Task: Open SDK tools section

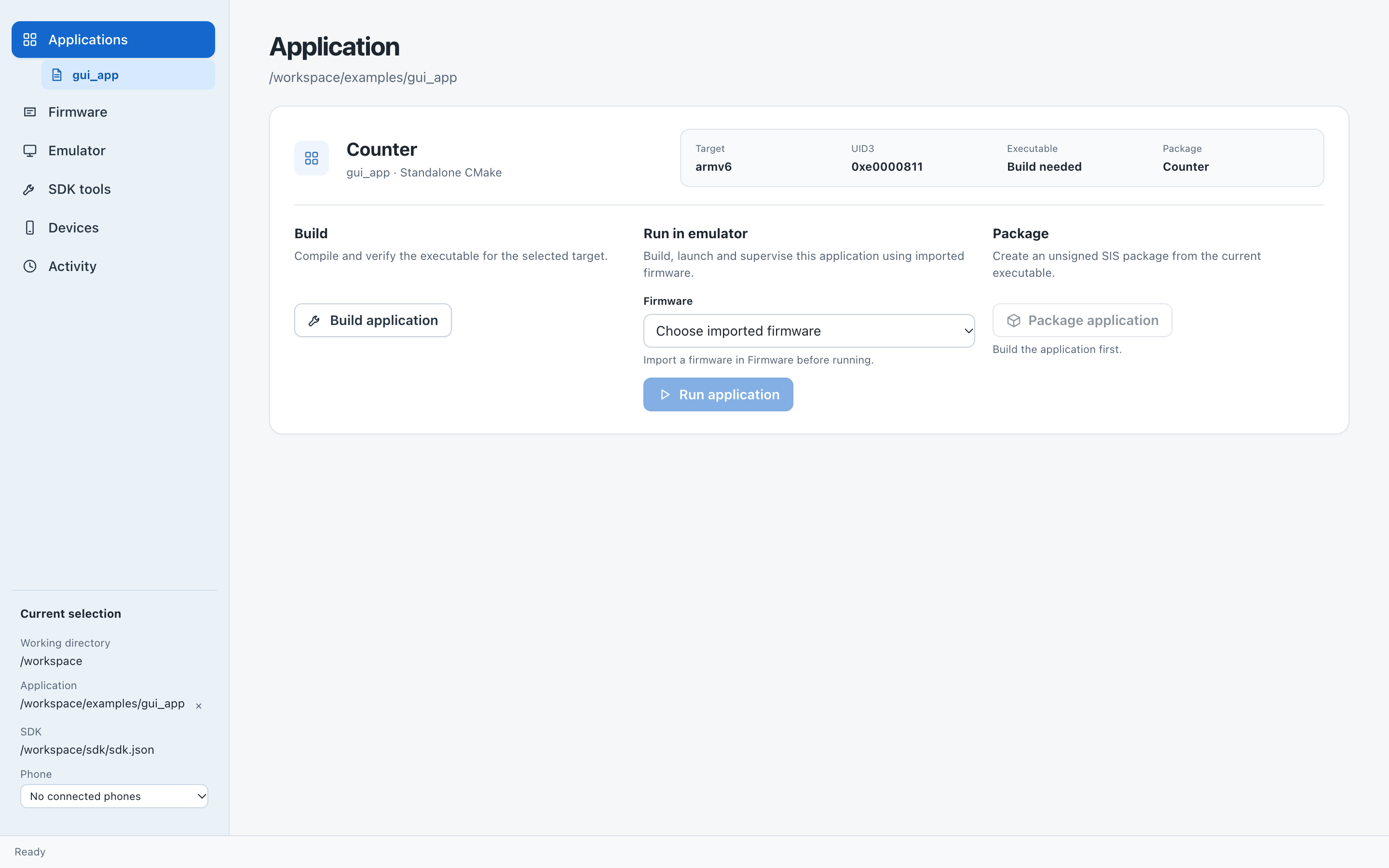Action: pyautogui.click(x=113, y=190)
